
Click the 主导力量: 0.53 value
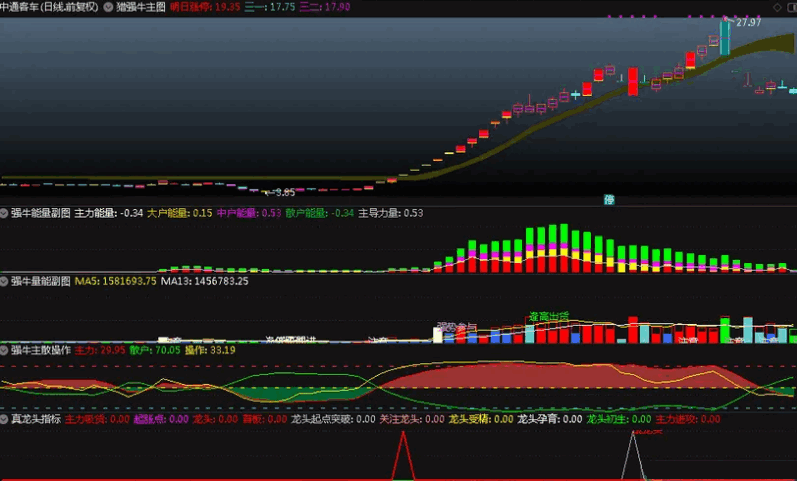tap(390, 213)
